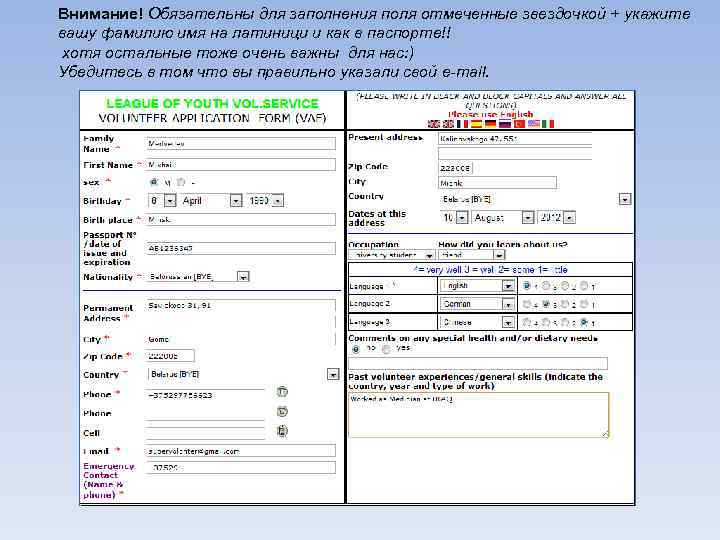Click the second empty Phone field
This screenshot has width=720, height=540.
(205, 413)
